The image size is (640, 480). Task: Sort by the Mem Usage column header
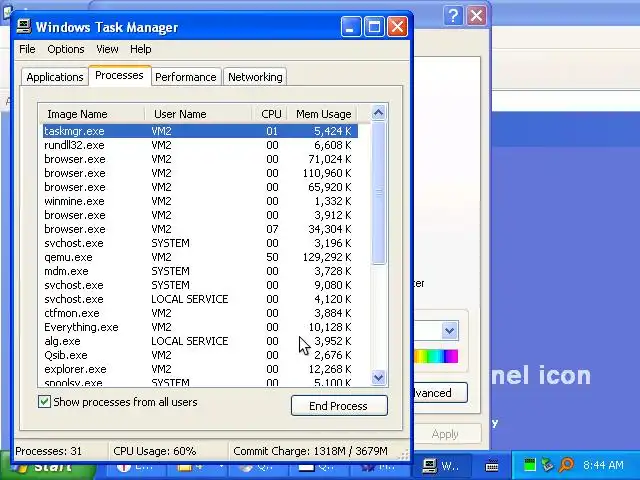pos(323,114)
